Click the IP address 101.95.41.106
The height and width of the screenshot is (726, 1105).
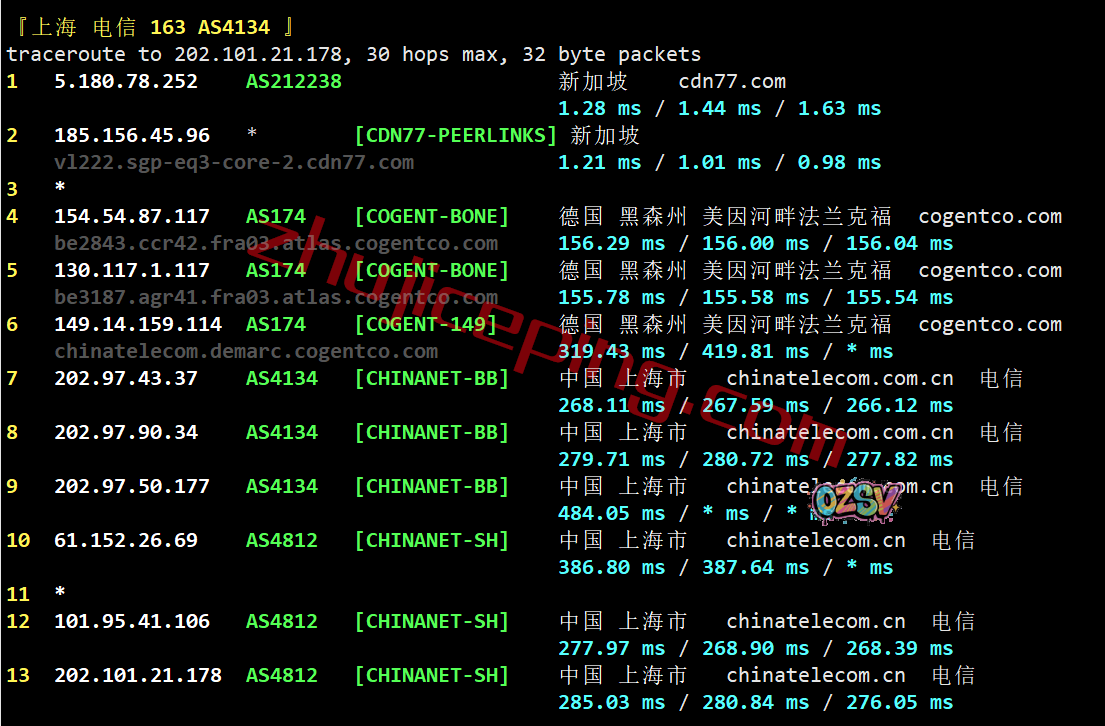(132, 621)
